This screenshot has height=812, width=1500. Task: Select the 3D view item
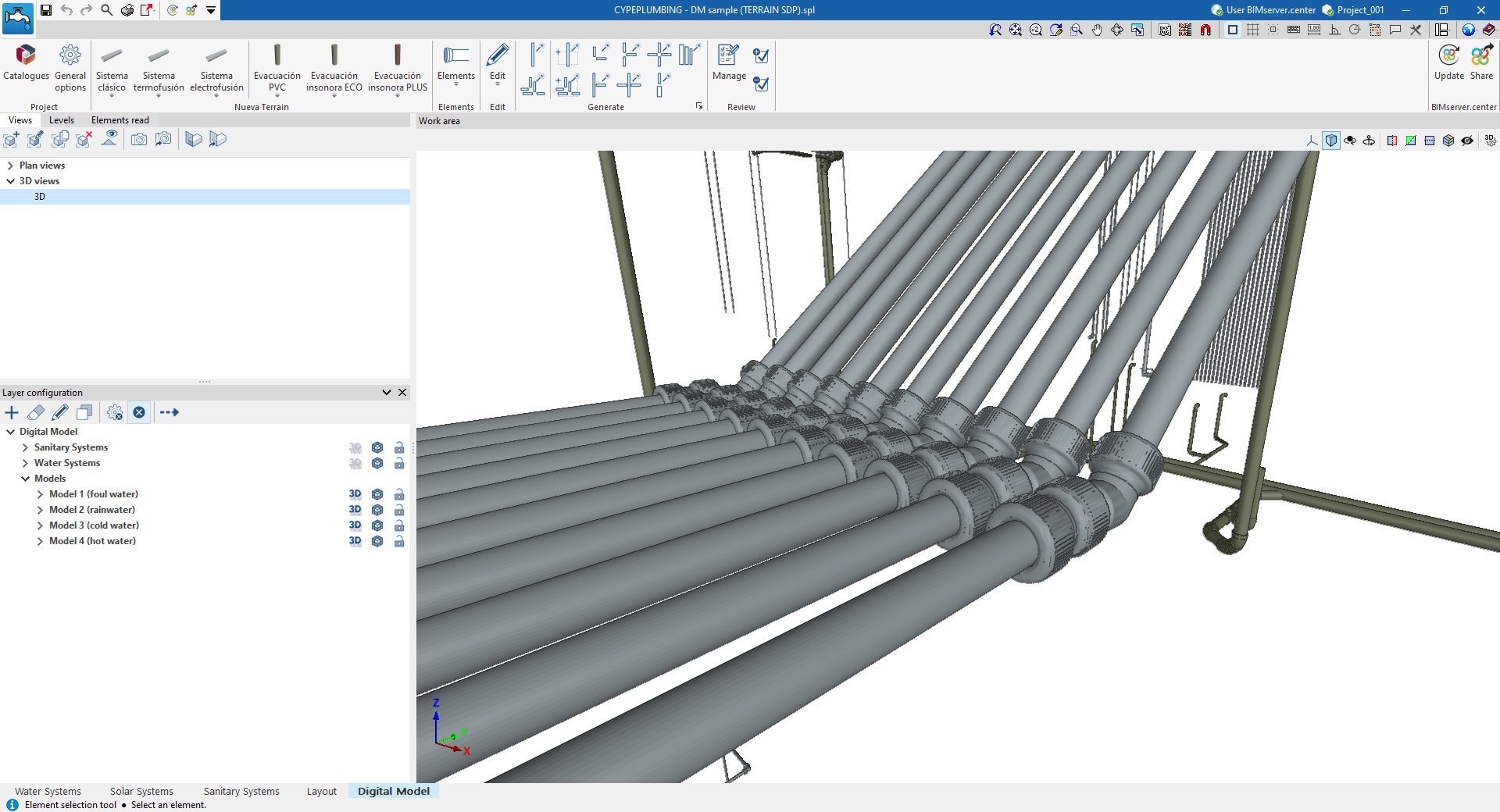(x=40, y=197)
